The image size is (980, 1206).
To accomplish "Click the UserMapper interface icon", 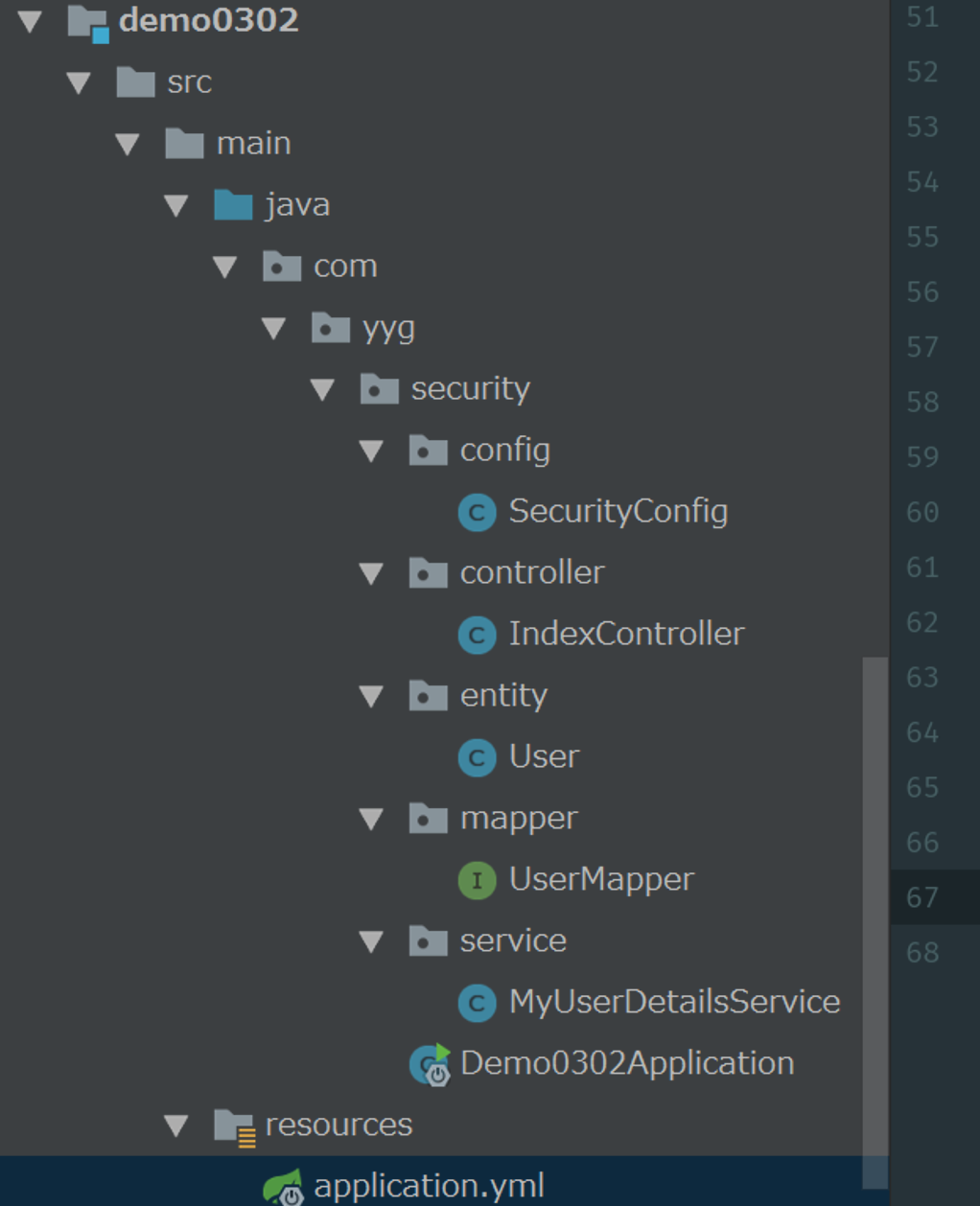I will 477,880.
